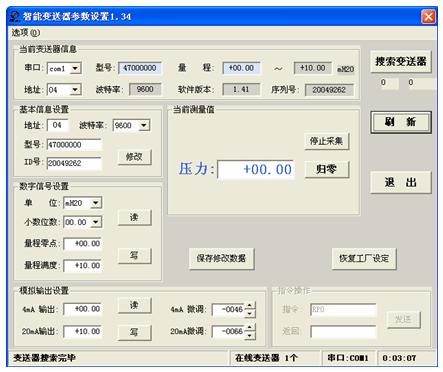Click the 刷新 button

click(401, 122)
